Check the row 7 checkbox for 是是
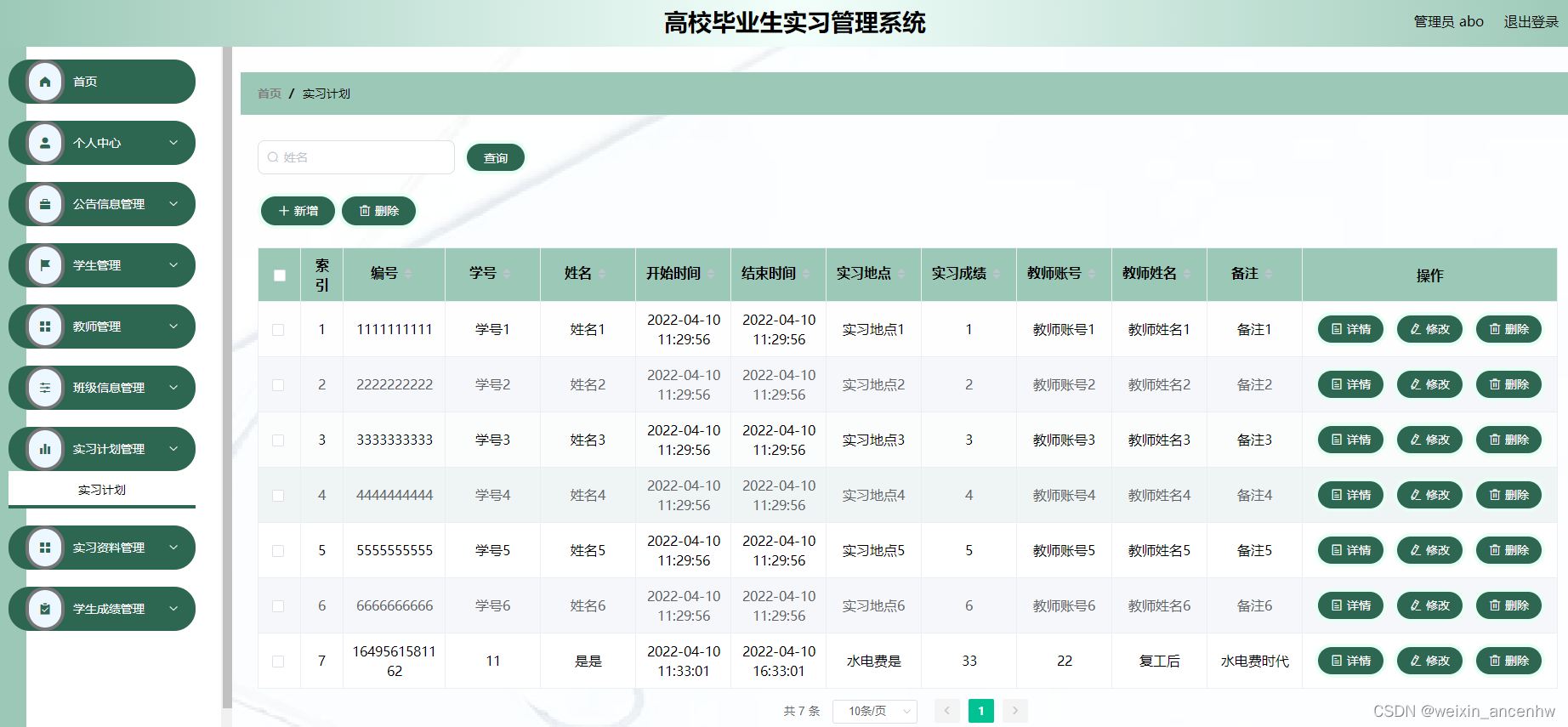This screenshot has height=727, width=1568. (x=278, y=662)
